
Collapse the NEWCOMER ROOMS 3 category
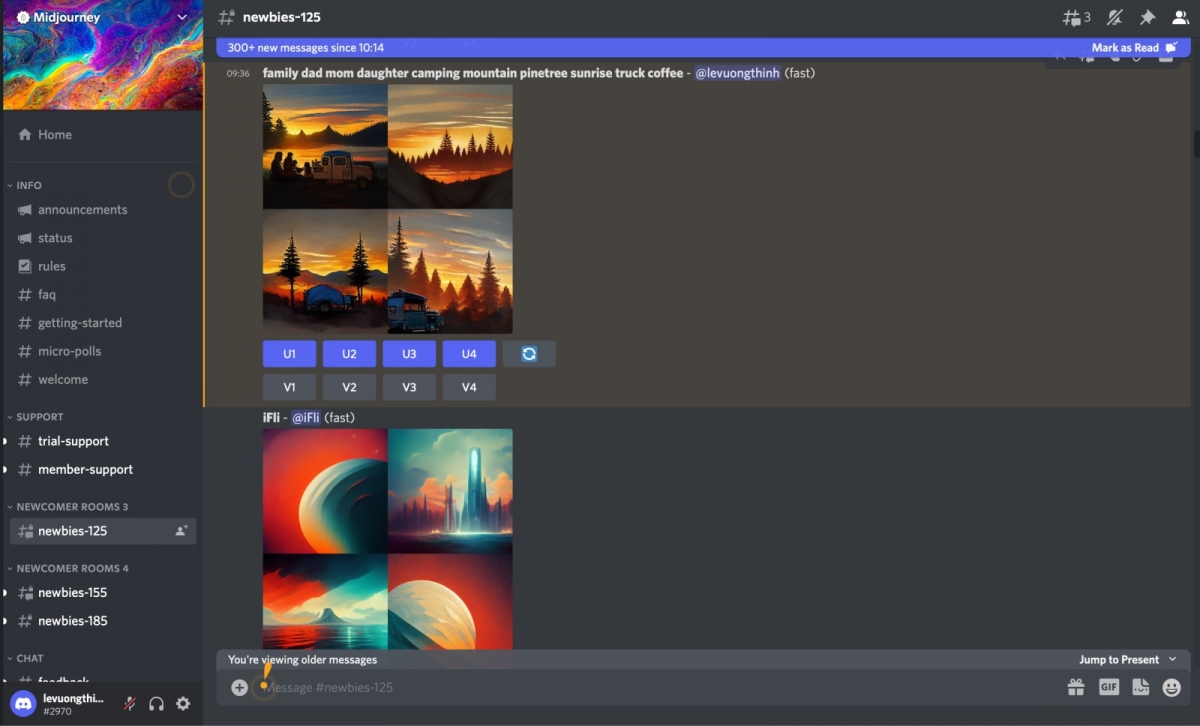pos(68,507)
